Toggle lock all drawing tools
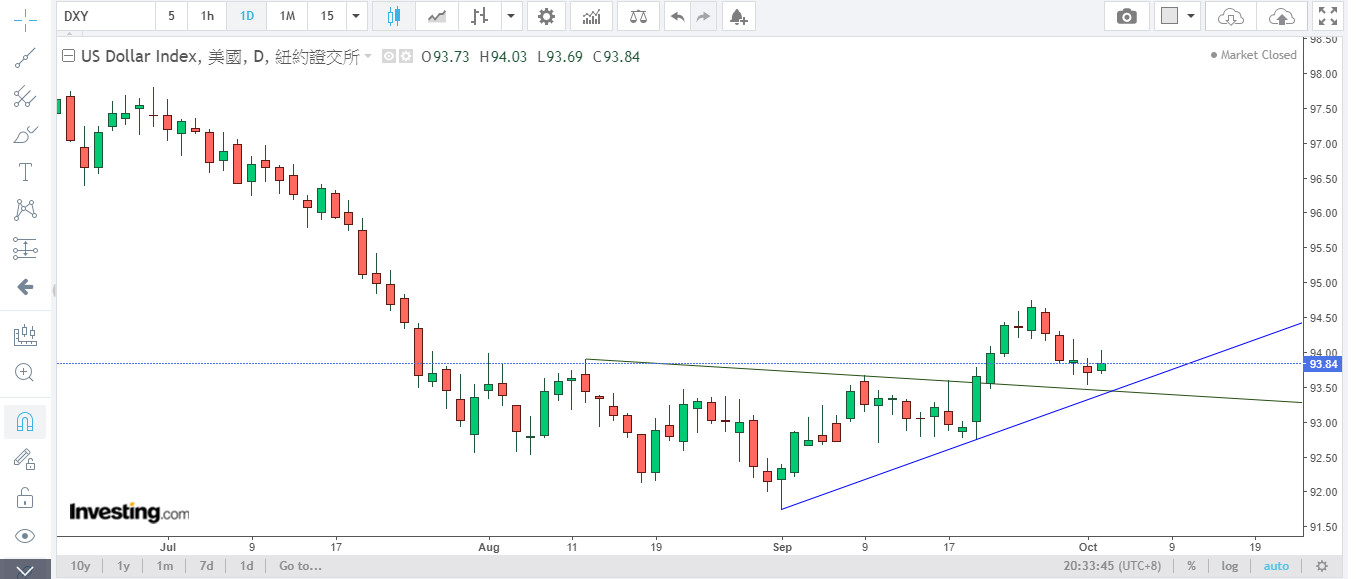 click(25, 497)
